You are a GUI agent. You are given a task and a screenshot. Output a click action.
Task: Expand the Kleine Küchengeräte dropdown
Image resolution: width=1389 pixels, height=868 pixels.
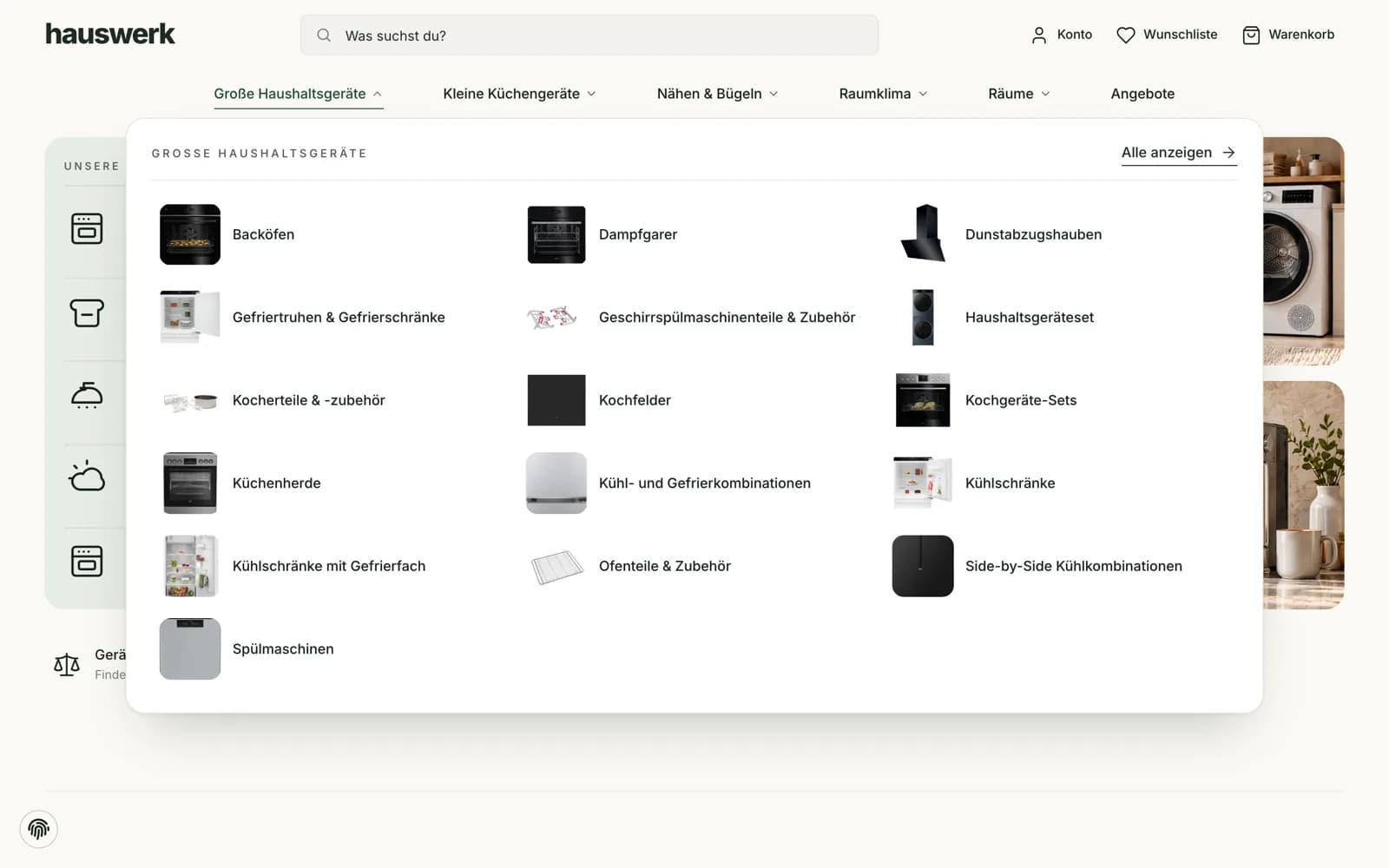pos(519,94)
